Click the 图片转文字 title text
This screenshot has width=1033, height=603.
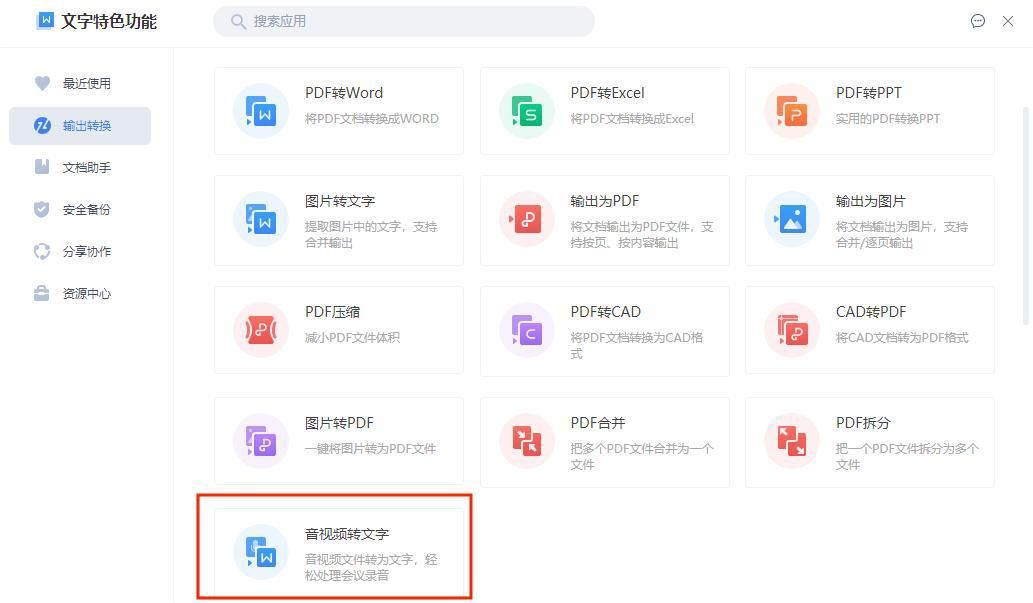339,201
